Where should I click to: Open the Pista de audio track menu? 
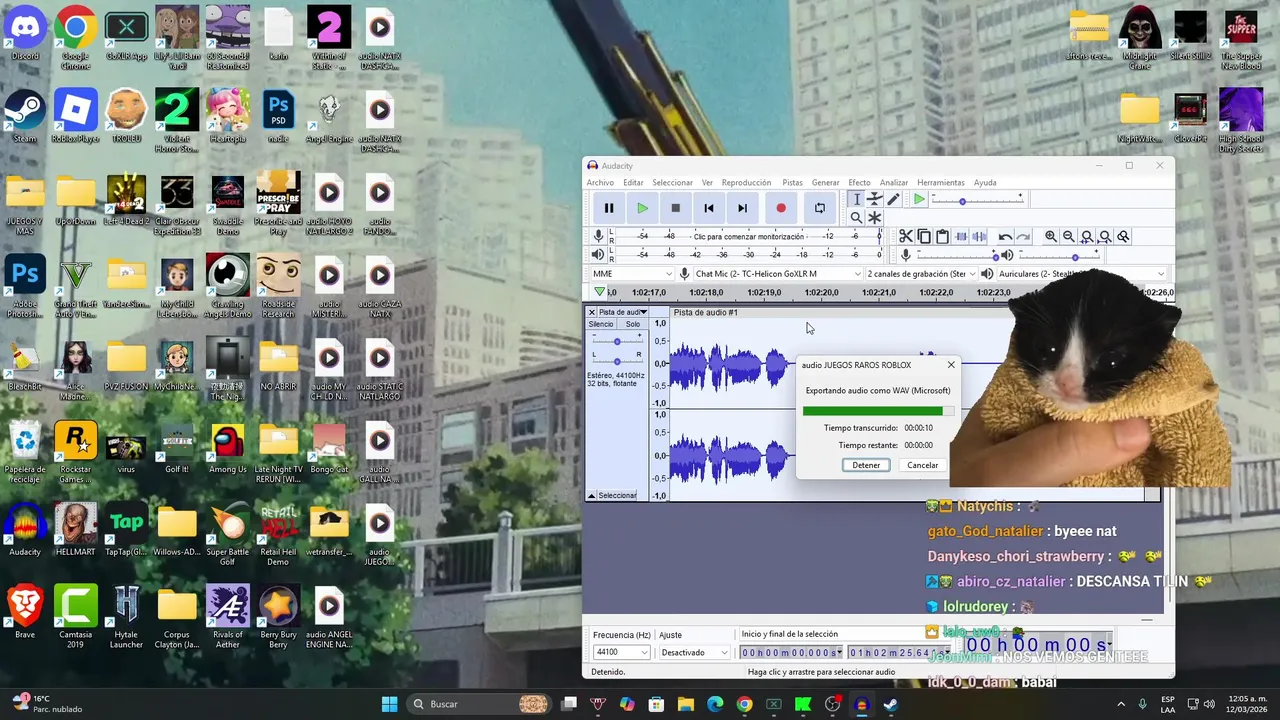pyautogui.click(x=623, y=312)
